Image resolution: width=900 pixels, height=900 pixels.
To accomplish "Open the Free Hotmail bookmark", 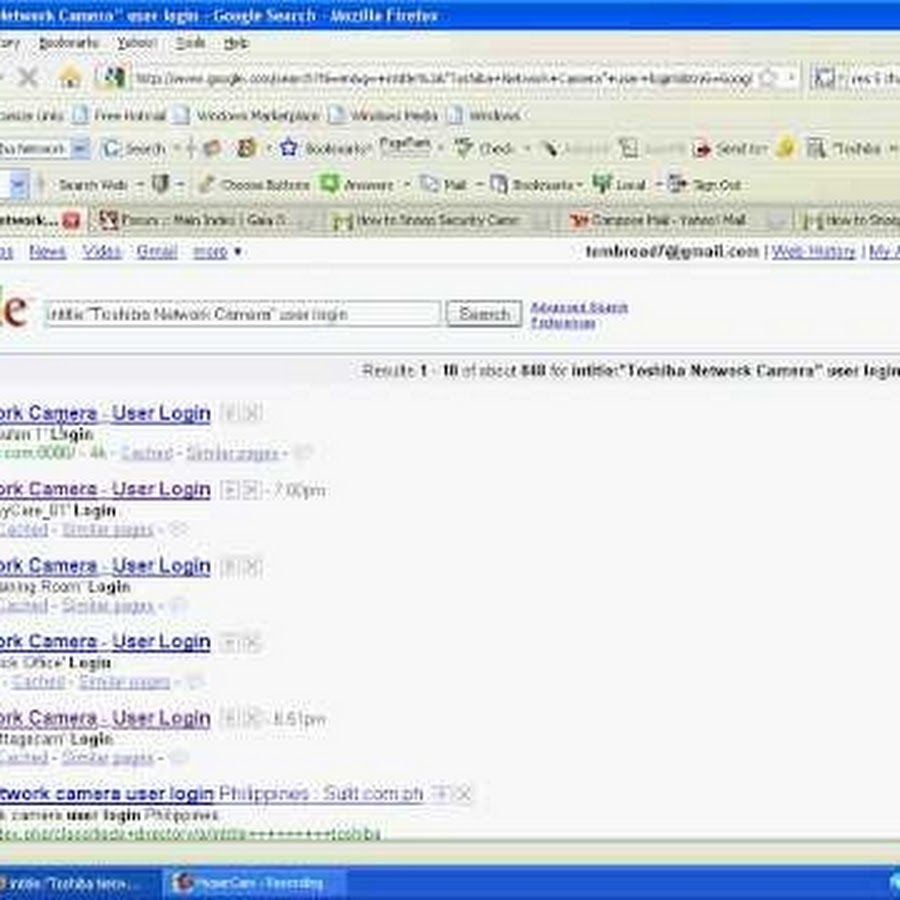I will click(121, 115).
